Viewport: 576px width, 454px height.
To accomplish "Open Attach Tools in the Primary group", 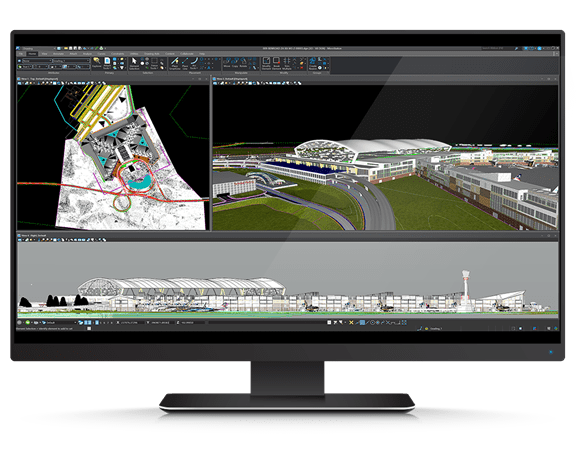I will pos(107,63).
